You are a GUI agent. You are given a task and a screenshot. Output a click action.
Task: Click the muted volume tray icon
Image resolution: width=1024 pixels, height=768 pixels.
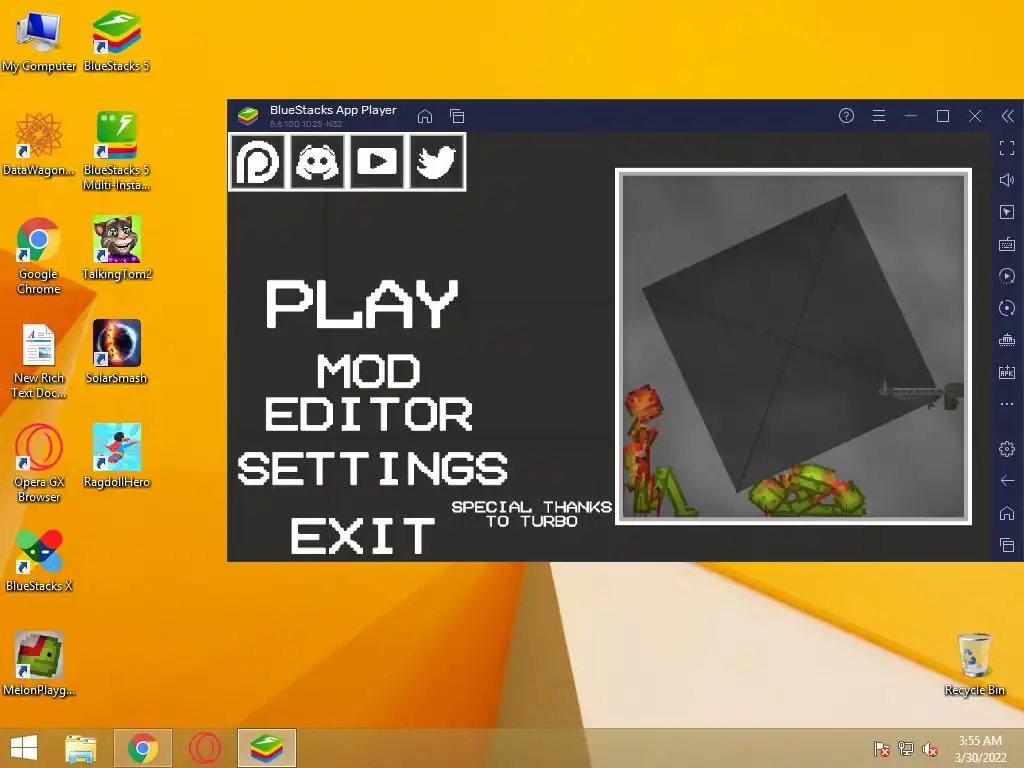(930, 748)
